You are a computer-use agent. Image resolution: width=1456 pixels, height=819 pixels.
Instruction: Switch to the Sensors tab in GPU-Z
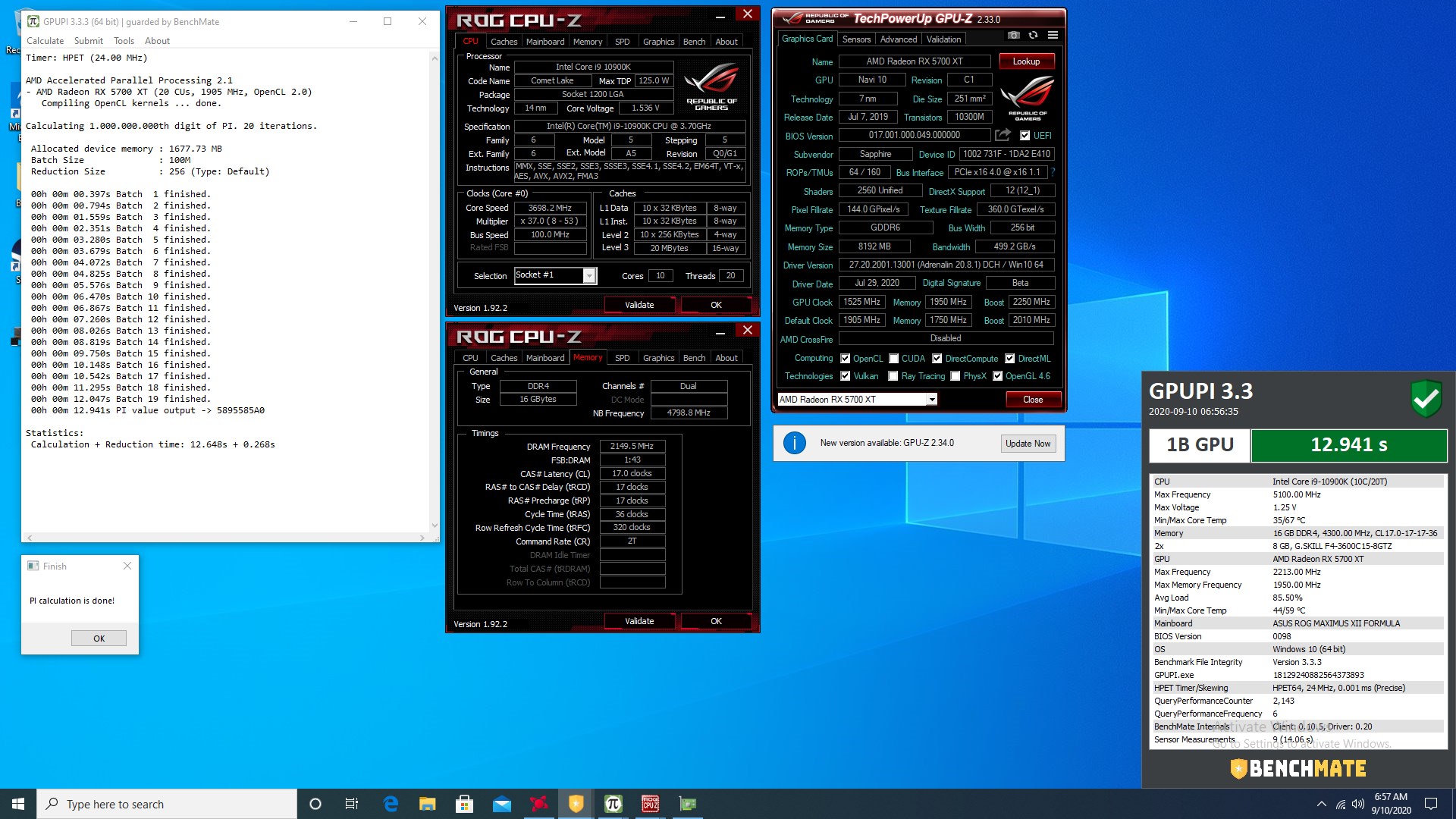coord(856,39)
